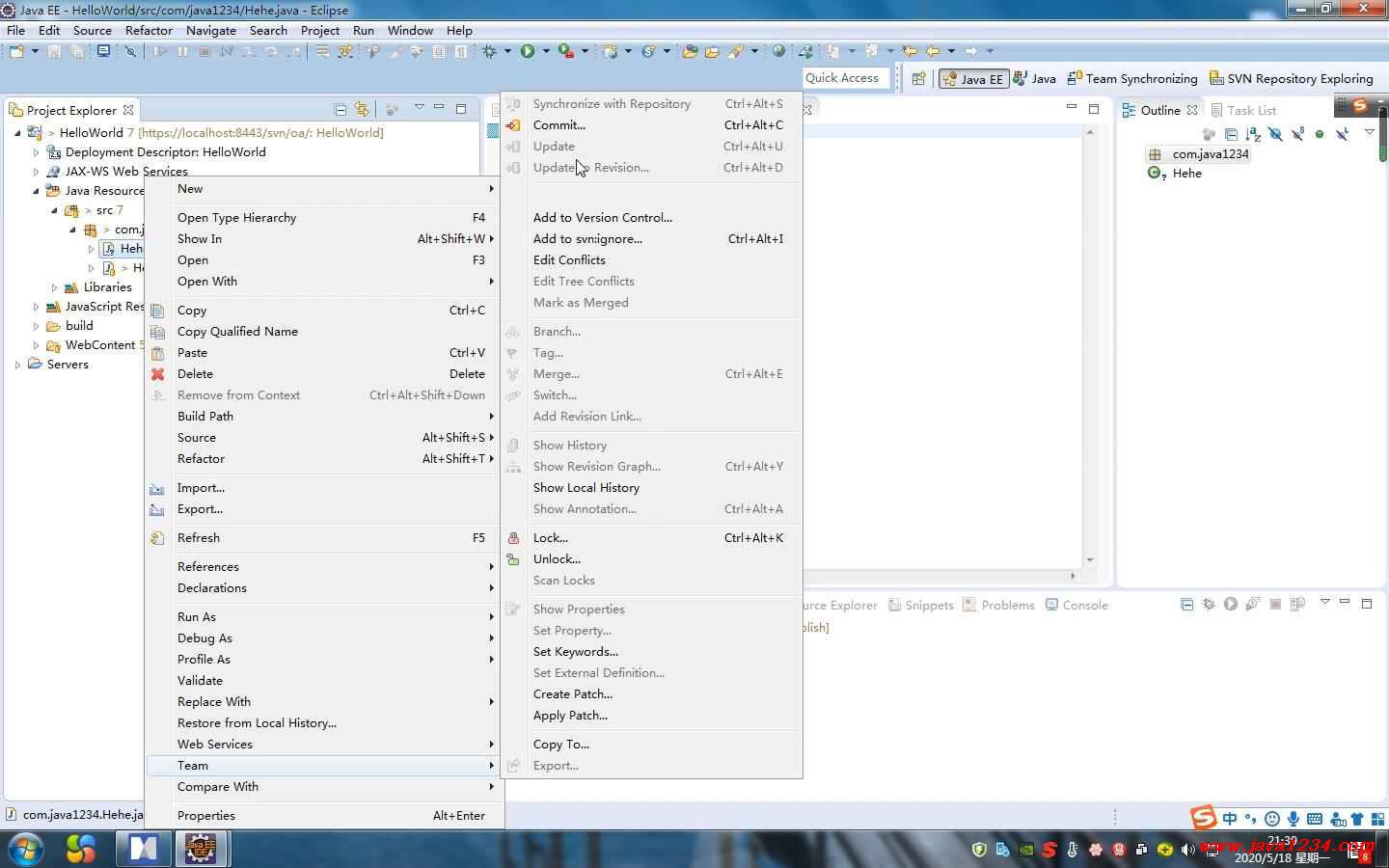Toggle Hide Local Types in Outline toolbar

pos(1342,134)
